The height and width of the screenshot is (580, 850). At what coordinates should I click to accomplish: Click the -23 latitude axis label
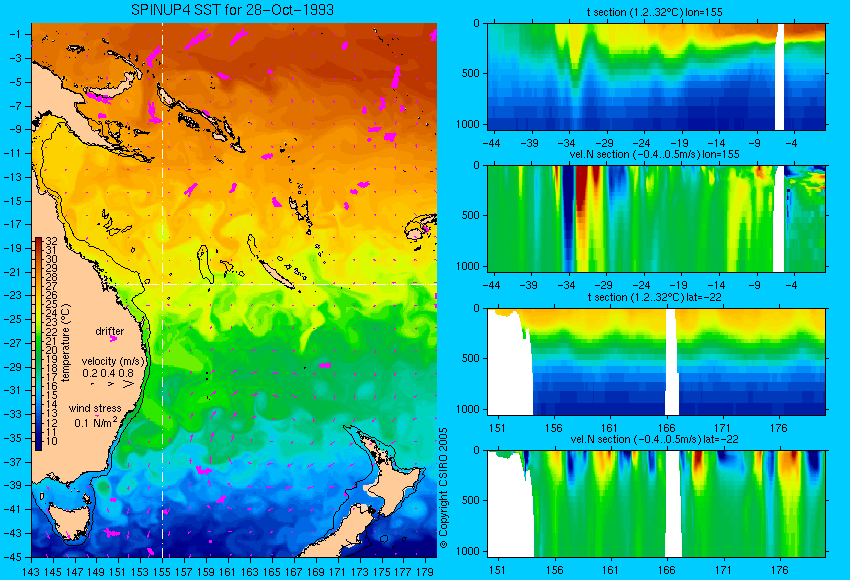coord(14,295)
